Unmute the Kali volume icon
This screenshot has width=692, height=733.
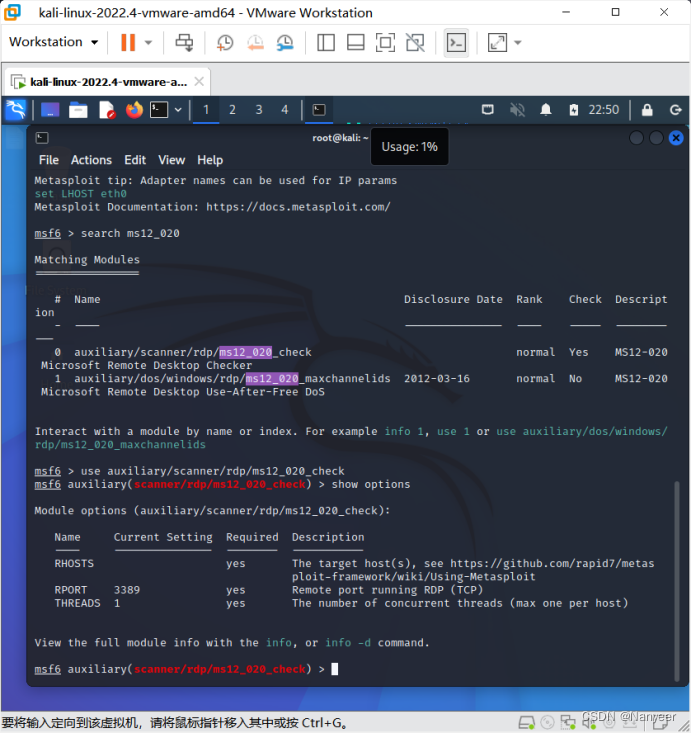[517, 110]
